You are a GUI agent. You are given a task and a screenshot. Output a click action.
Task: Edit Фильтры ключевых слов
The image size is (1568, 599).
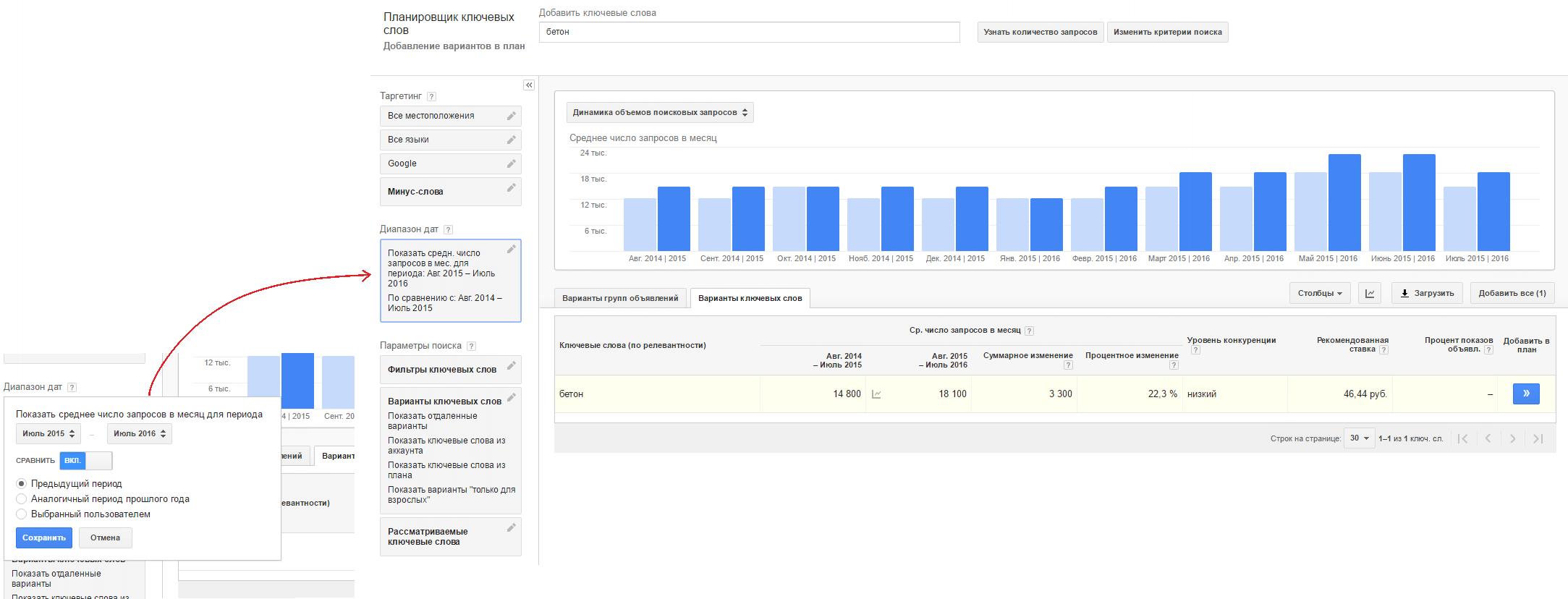512,365
